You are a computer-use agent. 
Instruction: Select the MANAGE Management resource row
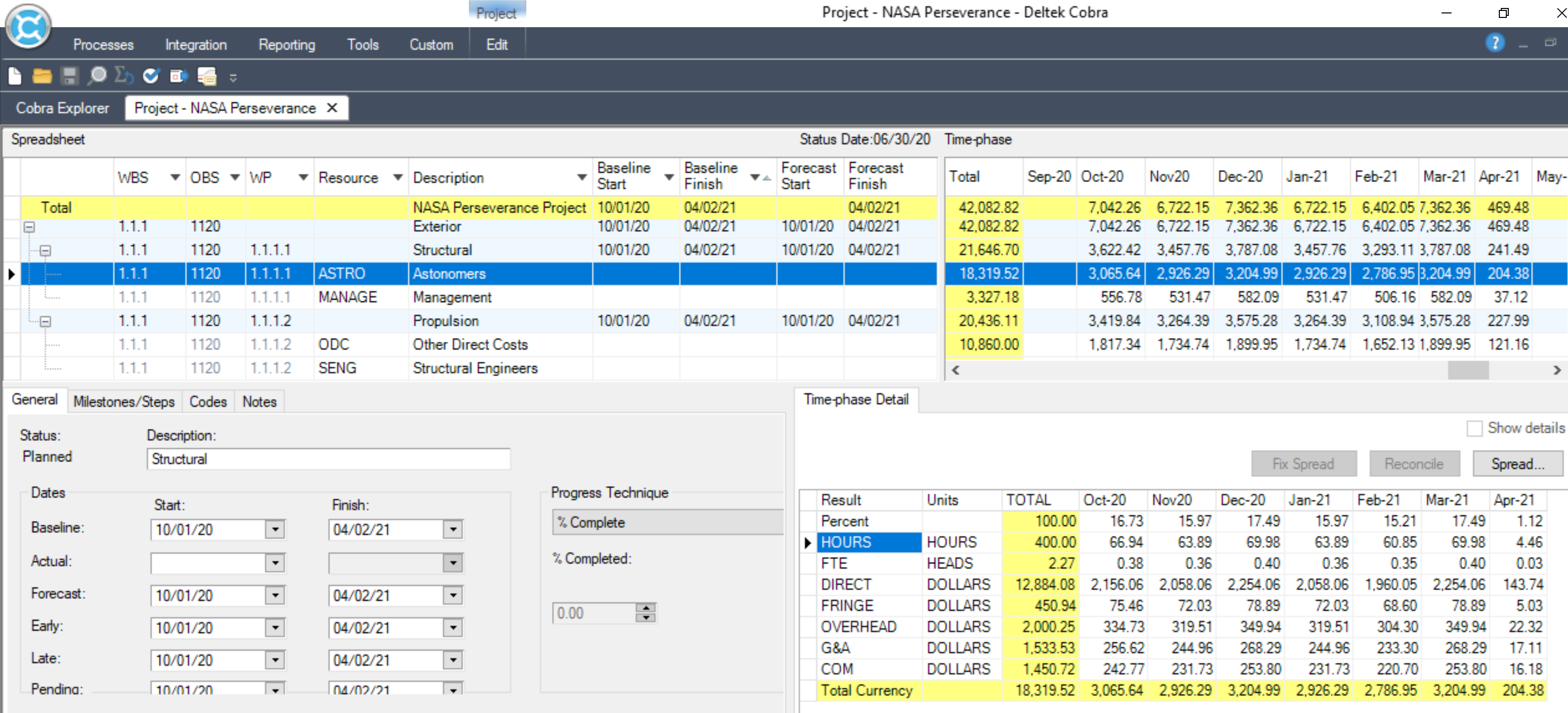click(470, 298)
